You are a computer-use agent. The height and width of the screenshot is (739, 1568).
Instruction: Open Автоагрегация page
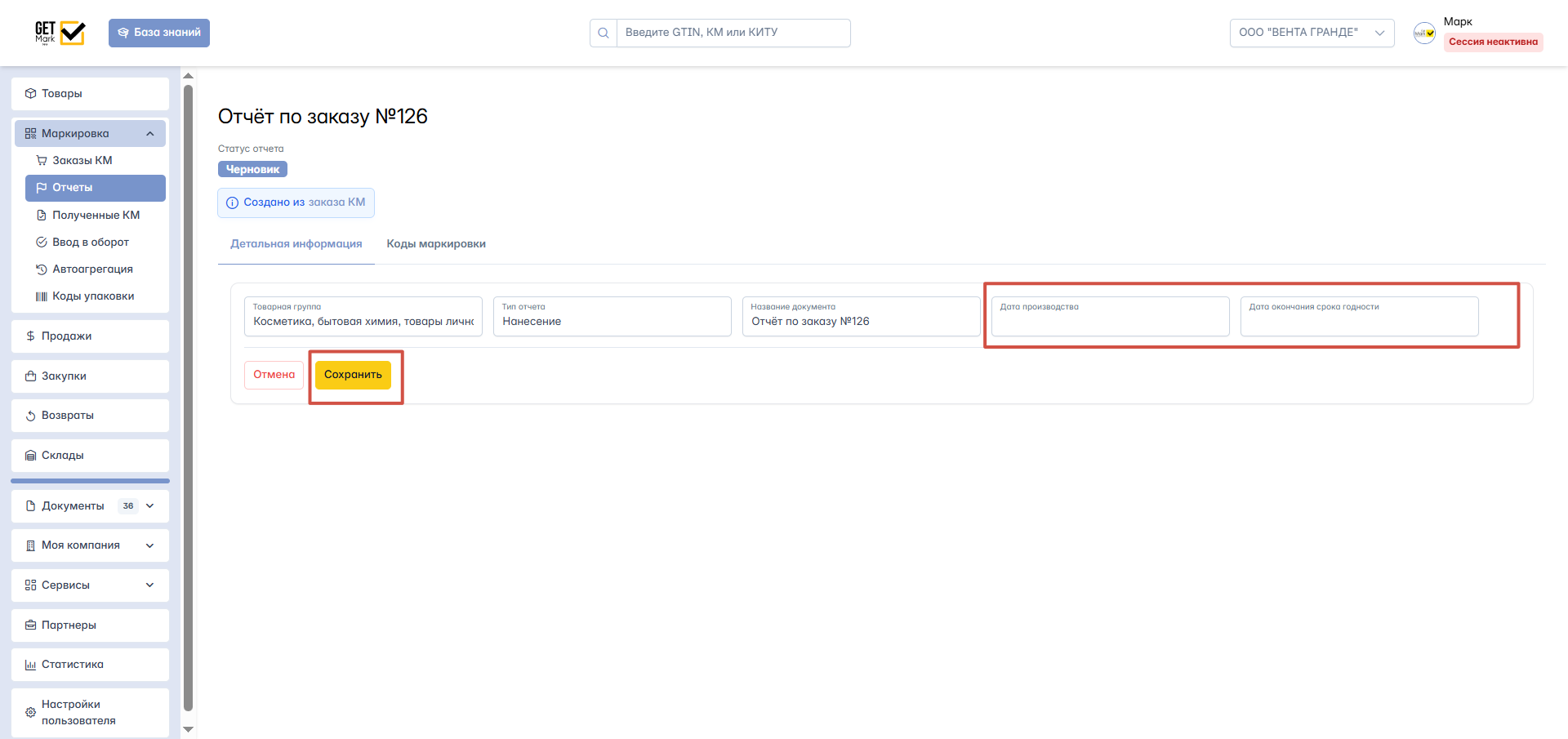click(x=96, y=269)
